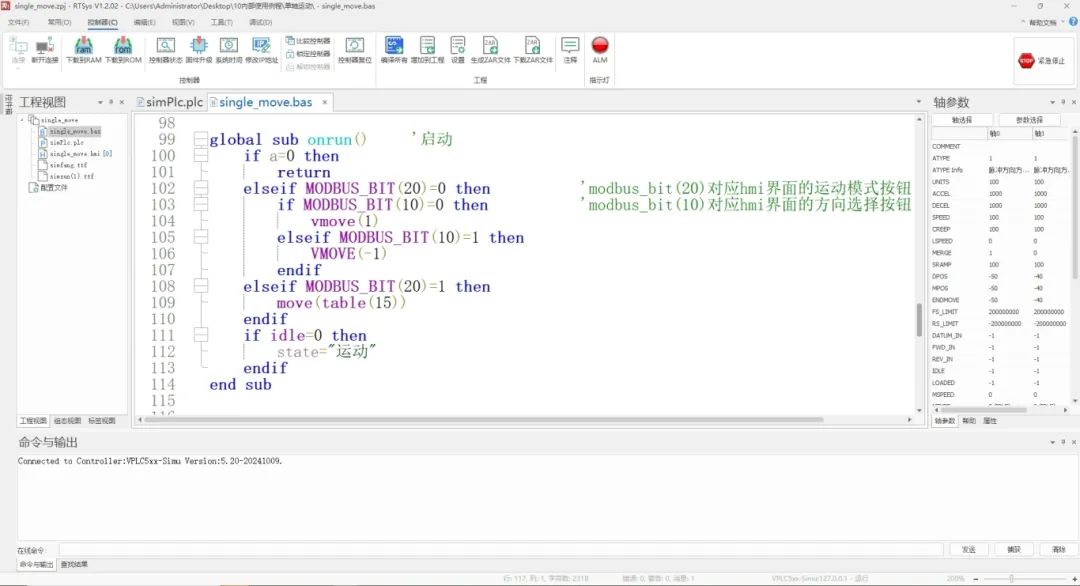1080x586 pixels.
Task: Switch to the 标签视图 bottom tab
Action: tap(101, 421)
